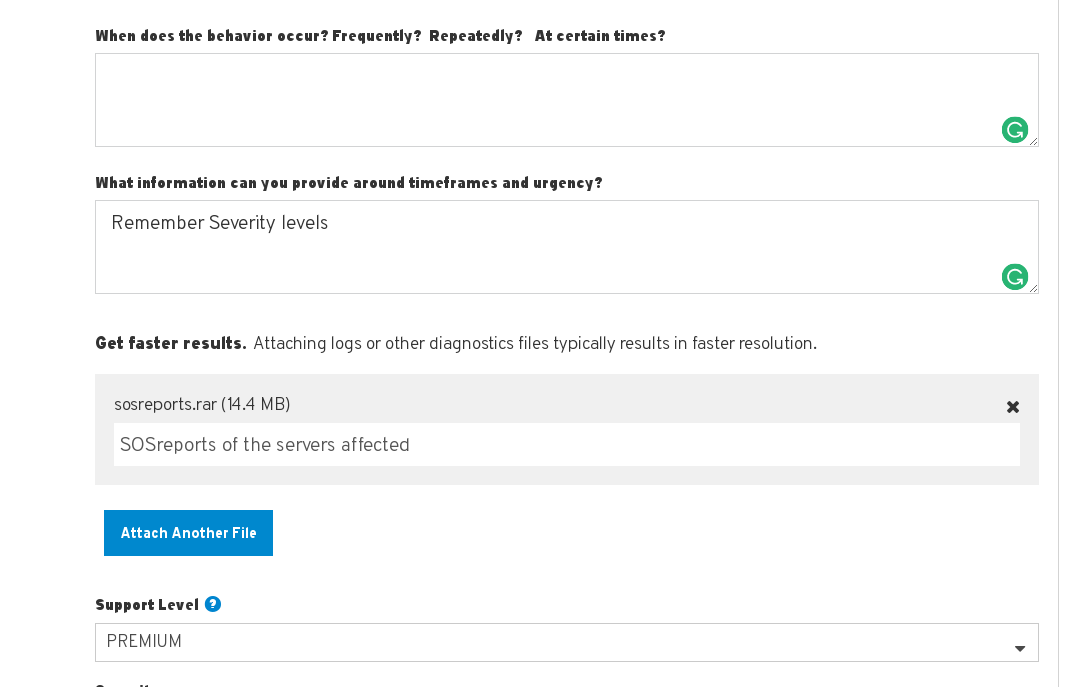This screenshot has width=1080, height=687.
Task: Click Grammarly icon in behavior occurrence textarea
Action: coord(1014,130)
